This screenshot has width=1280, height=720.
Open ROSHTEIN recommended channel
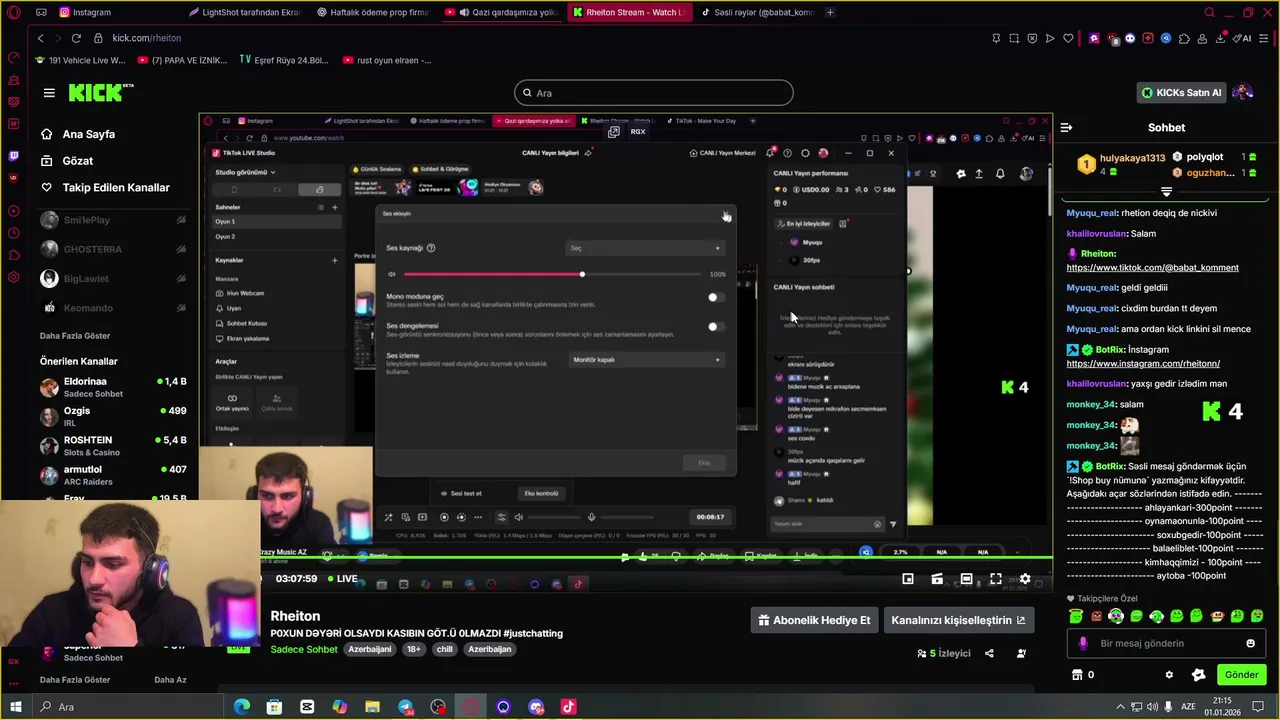pyautogui.click(x=113, y=446)
